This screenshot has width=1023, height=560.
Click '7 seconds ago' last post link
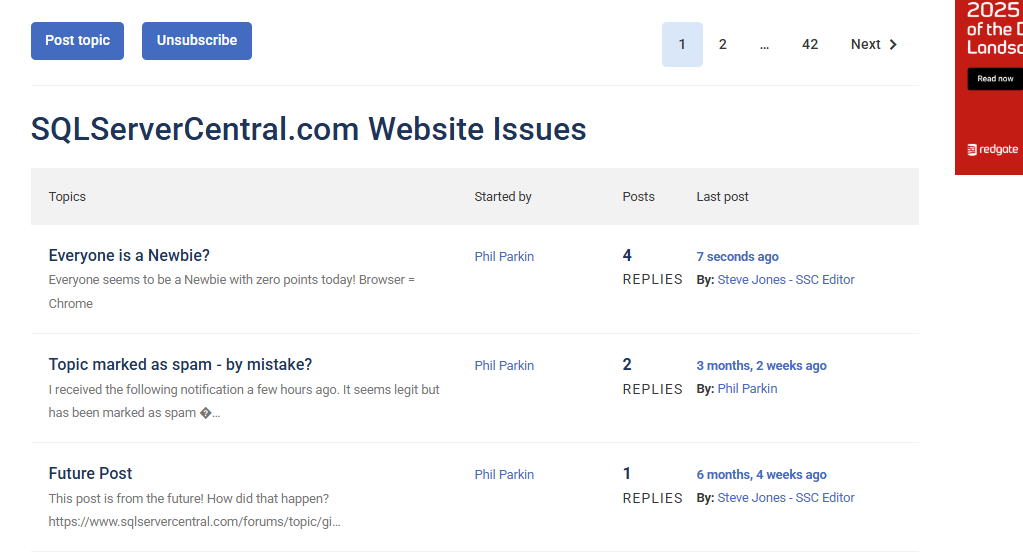[x=737, y=257]
